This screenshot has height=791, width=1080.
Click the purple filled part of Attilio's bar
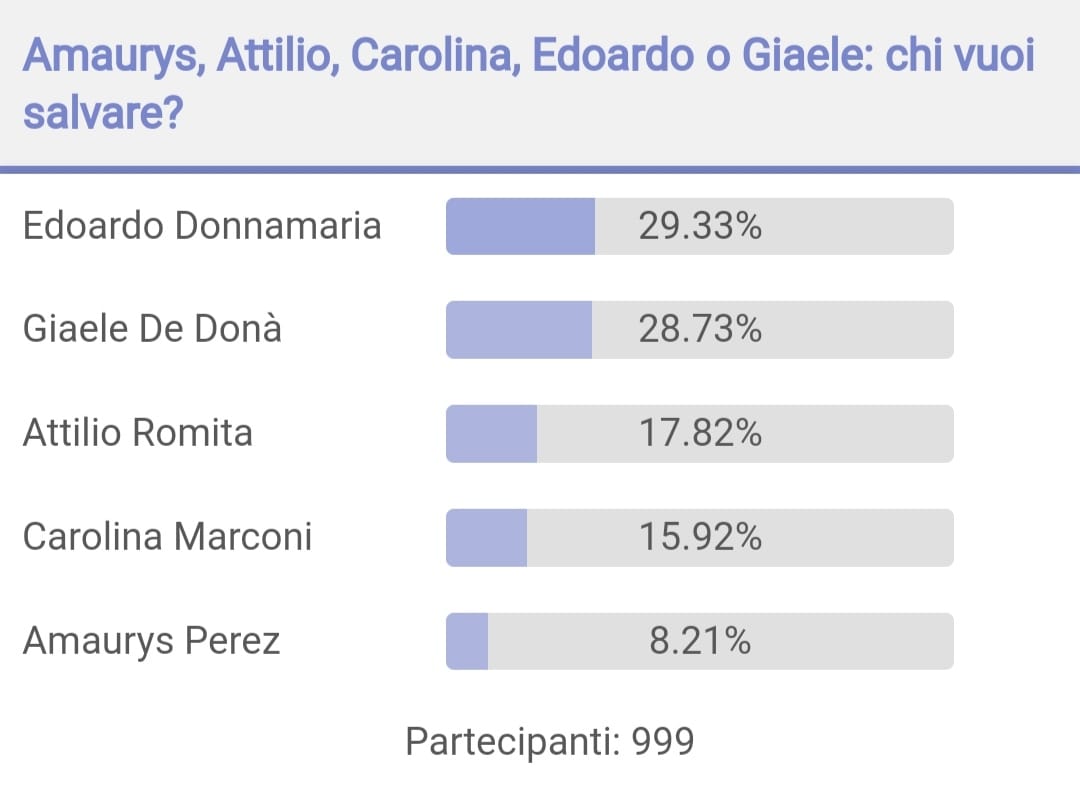pyautogui.click(x=491, y=433)
